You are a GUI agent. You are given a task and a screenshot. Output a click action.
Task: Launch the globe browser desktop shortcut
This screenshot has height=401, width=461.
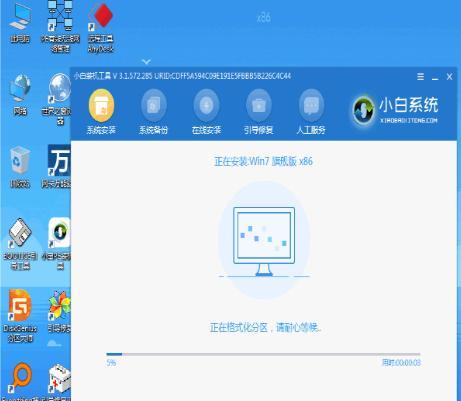click(x=59, y=98)
